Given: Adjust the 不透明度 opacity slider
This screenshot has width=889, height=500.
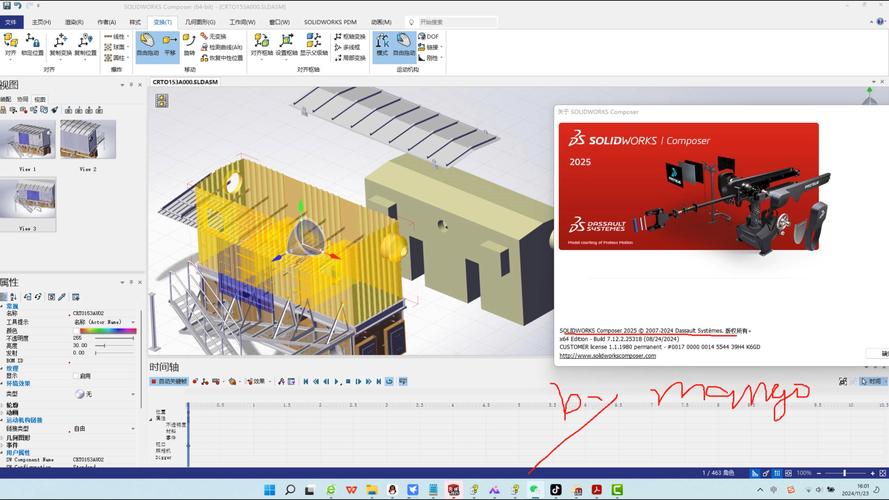Looking at the screenshot, I should 114,338.
